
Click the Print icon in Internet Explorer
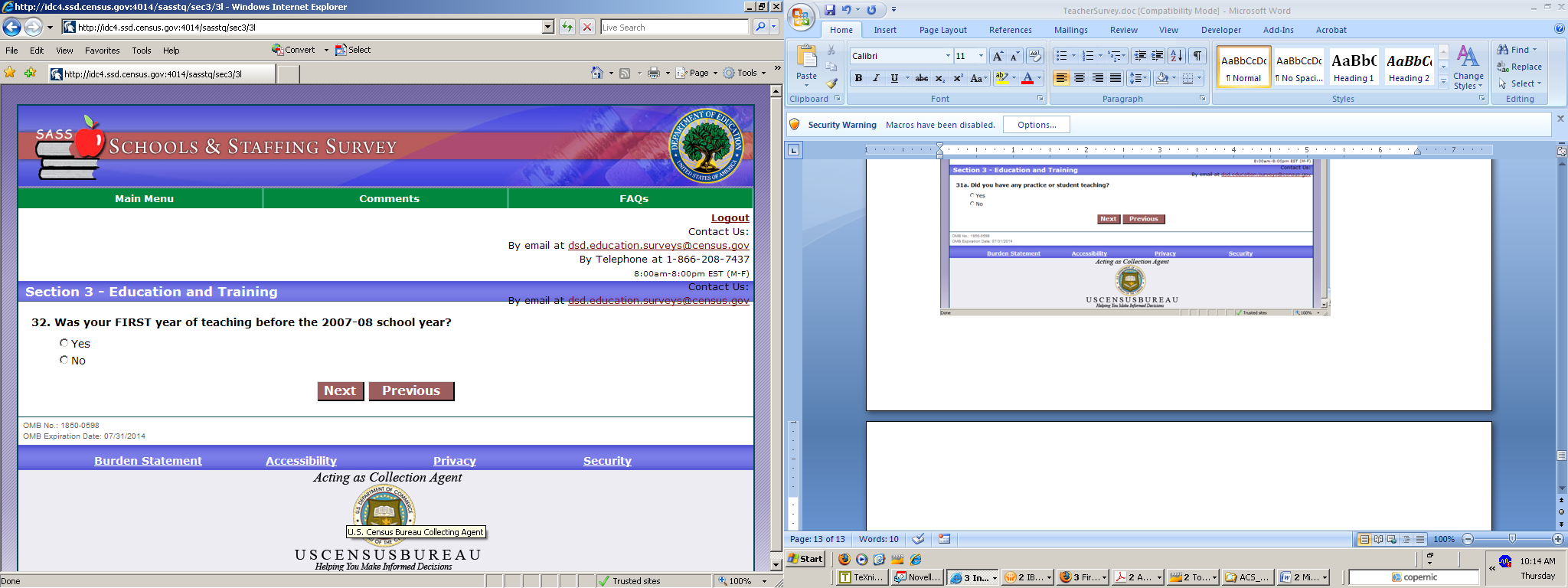coord(653,73)
